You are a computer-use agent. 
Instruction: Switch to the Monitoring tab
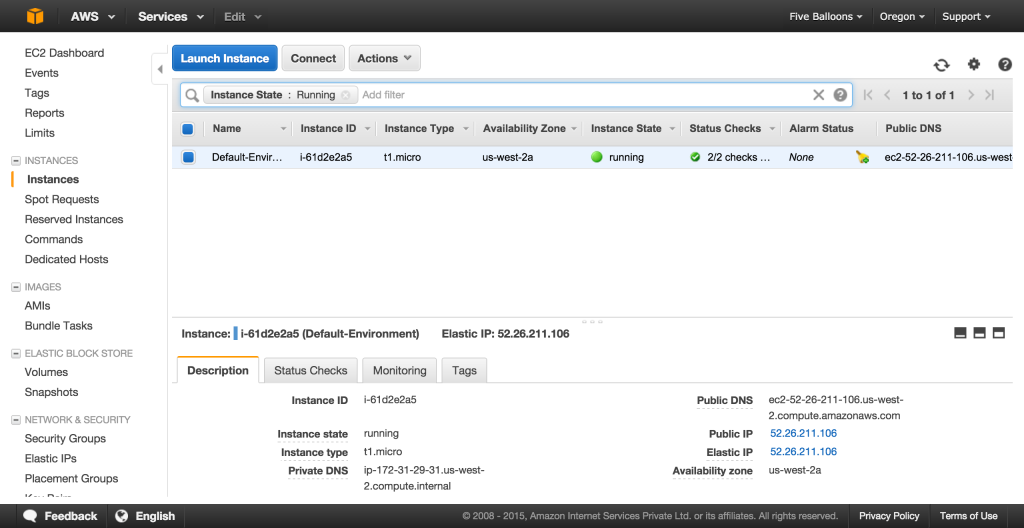399,370
